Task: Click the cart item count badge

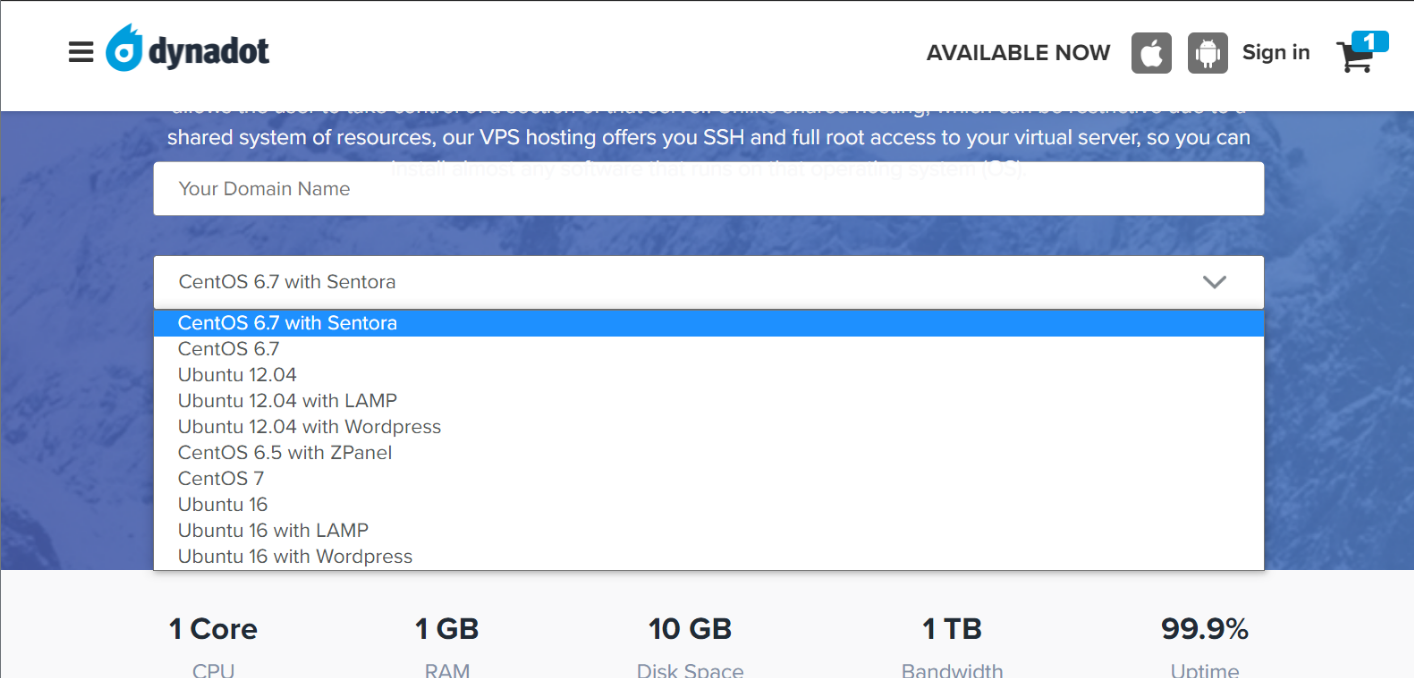Action: [x=1370, y=41]
